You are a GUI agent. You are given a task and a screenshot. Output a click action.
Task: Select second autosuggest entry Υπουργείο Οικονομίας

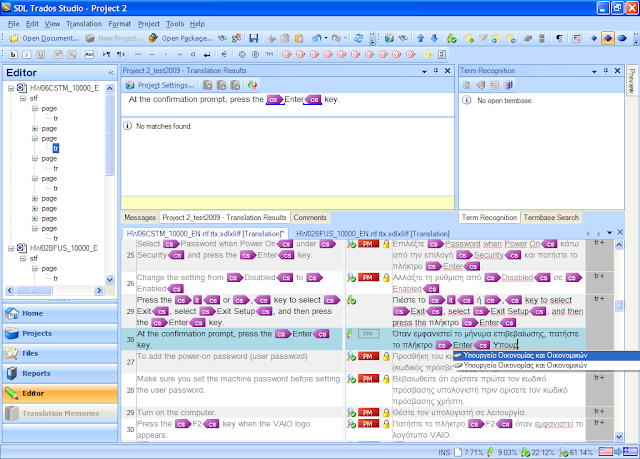coord(546,365)
